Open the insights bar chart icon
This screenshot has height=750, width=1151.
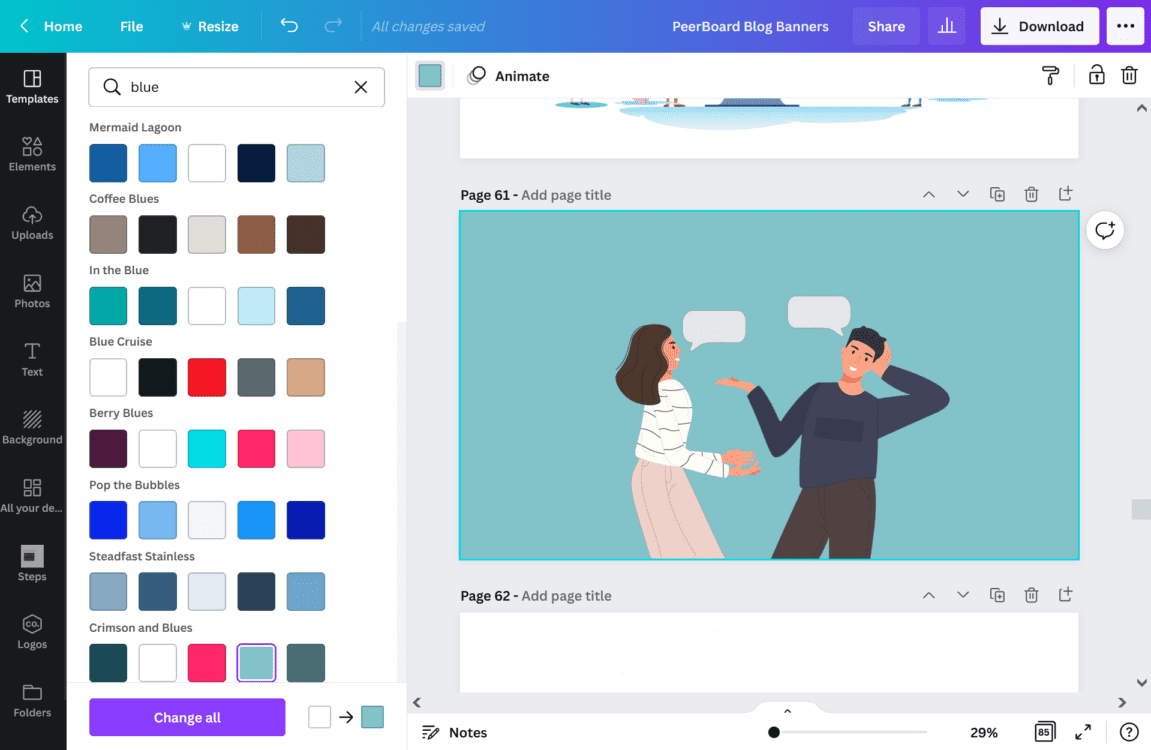(947, 26)
